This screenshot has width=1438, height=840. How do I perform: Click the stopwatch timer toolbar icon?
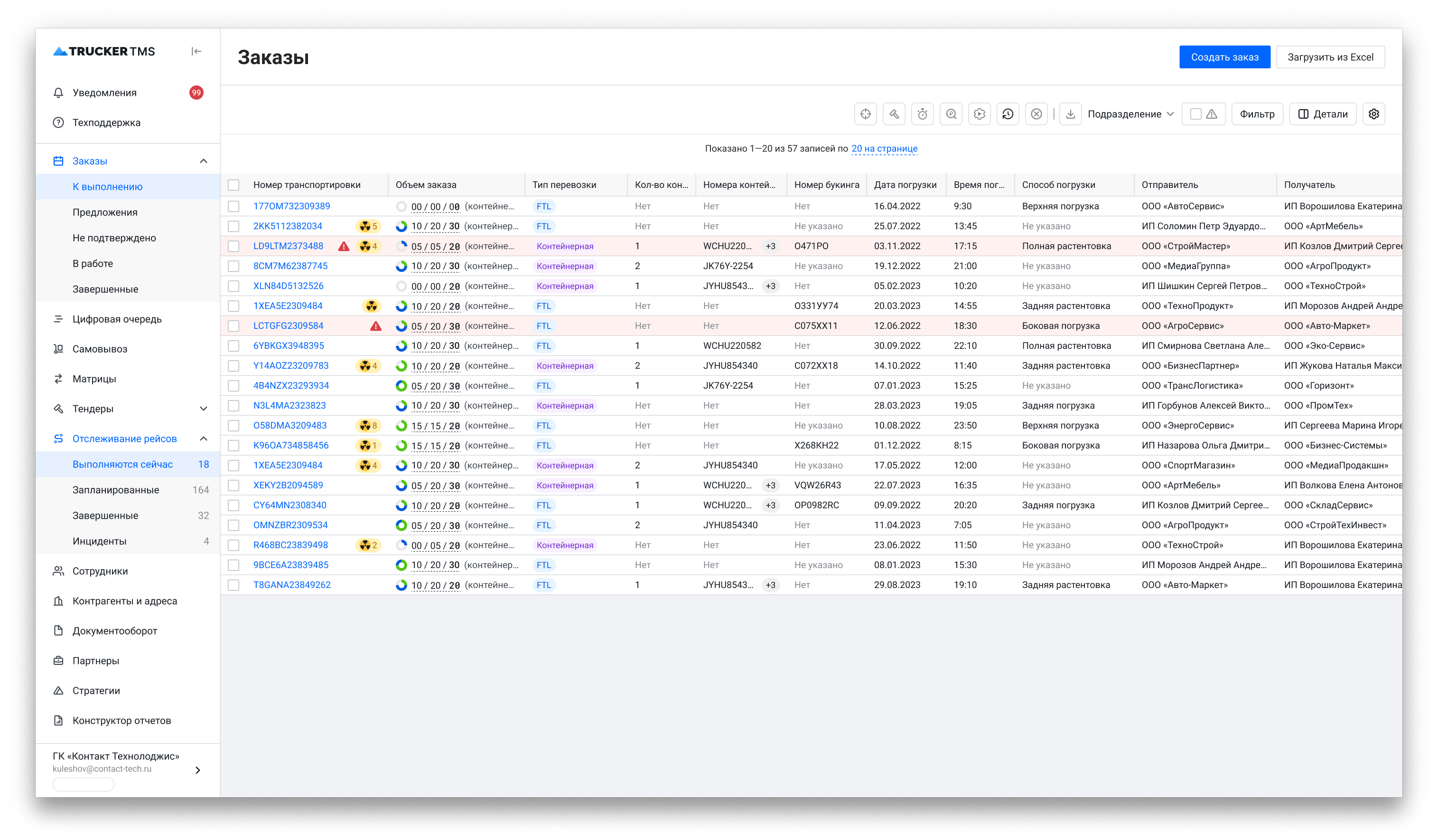[x=922, y=114]
